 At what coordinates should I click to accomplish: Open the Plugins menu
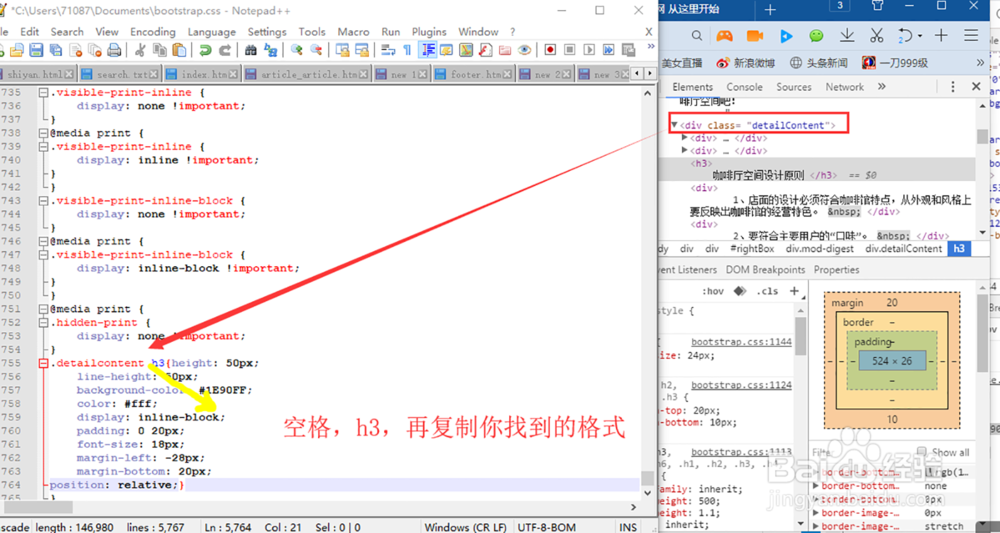(429, 31)
